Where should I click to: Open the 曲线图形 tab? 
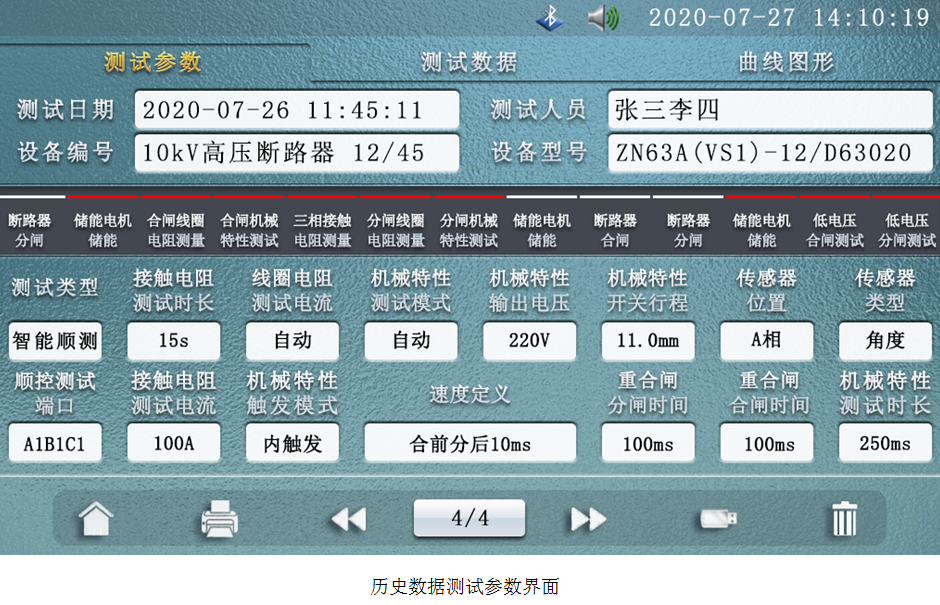click(x=786, y=62)
